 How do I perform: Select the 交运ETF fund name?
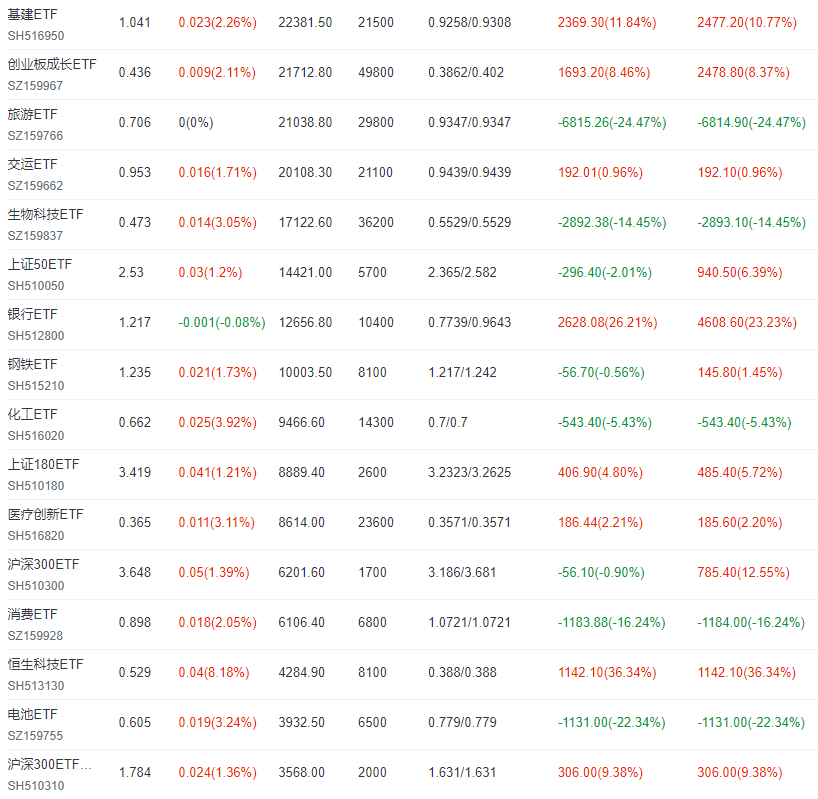click(32, 164)
